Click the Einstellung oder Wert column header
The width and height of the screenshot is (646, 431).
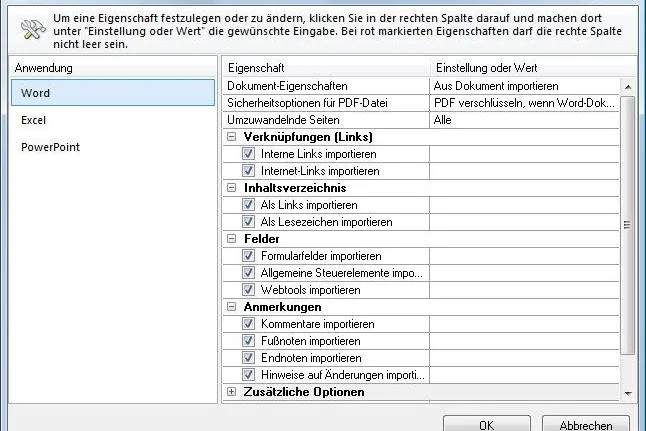pyautogui.click(x=533, y=68)
